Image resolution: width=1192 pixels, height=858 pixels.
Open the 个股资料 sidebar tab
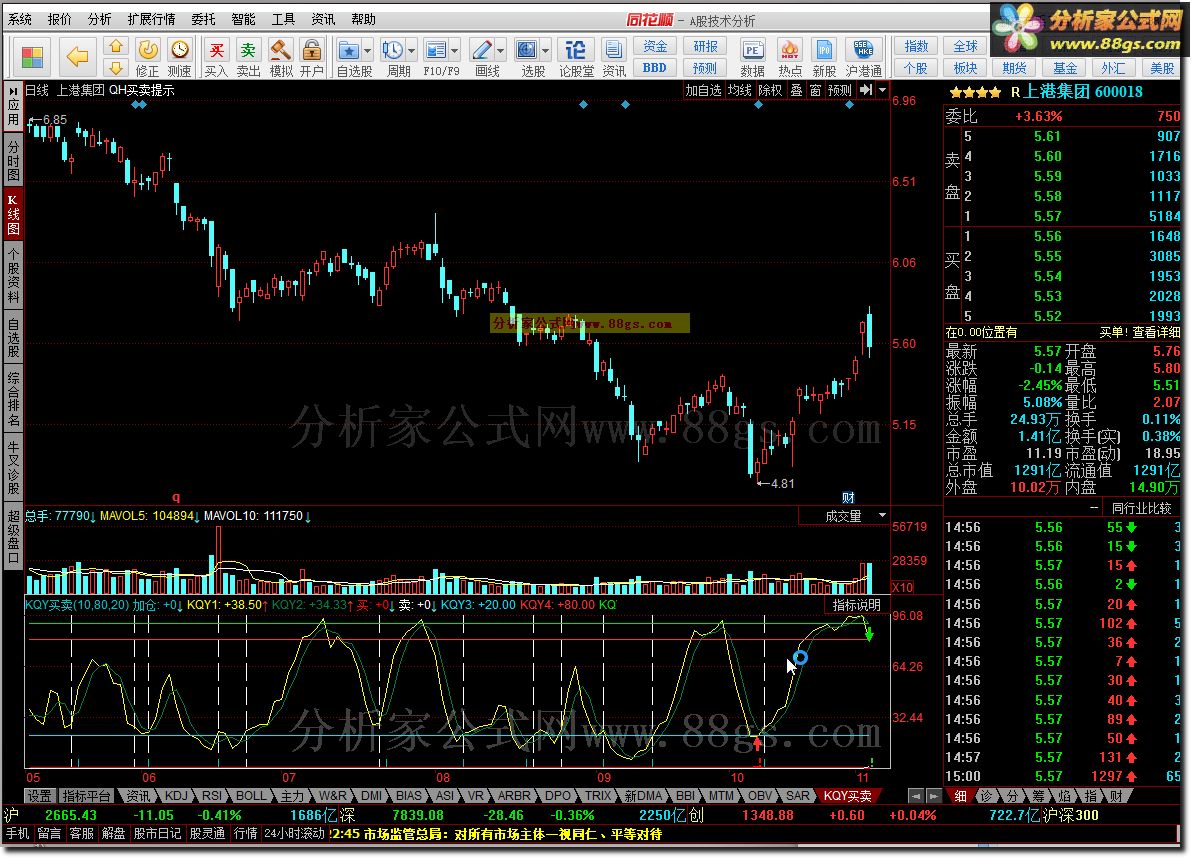click(x=14, y=274)
